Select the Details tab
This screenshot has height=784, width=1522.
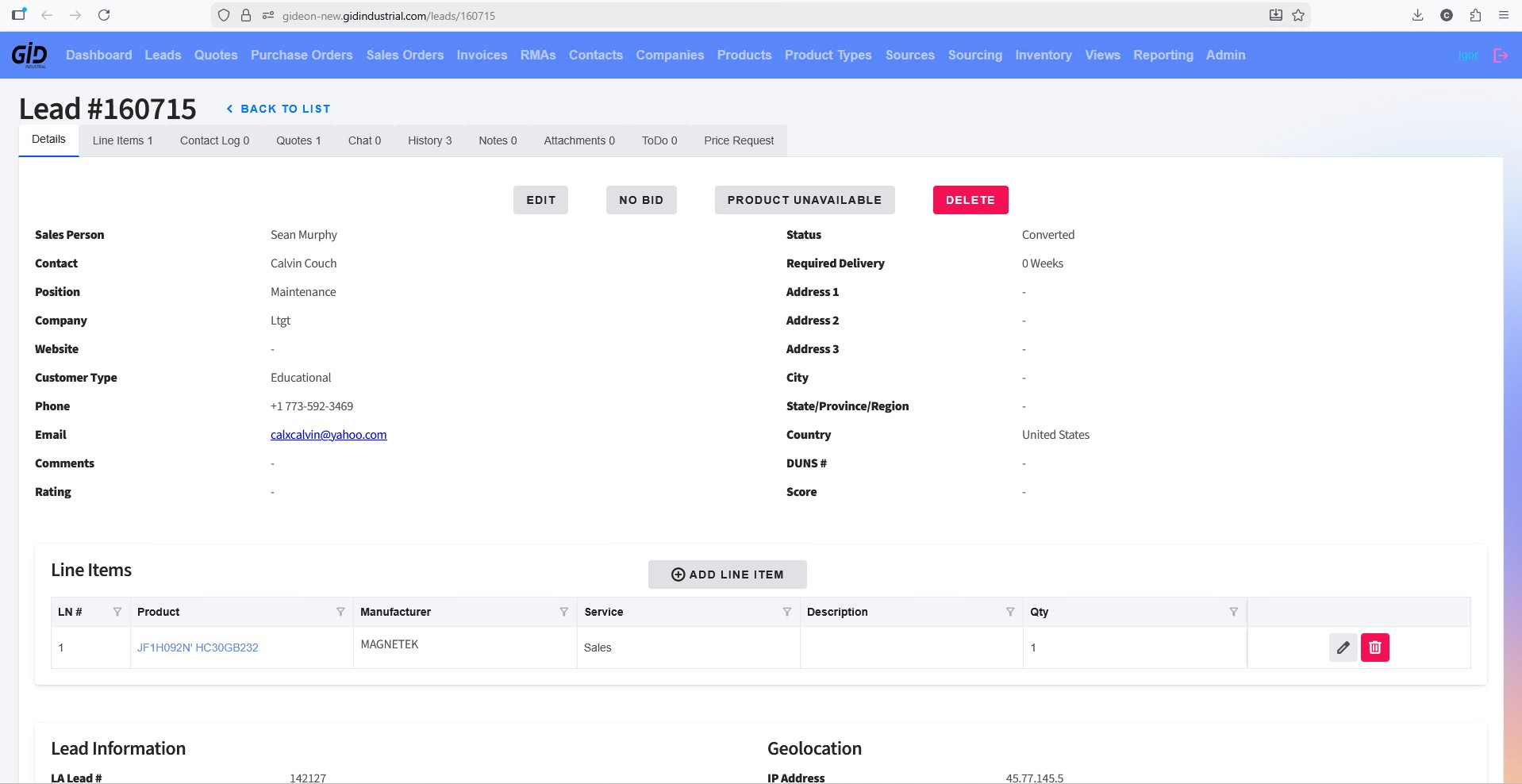coord(48,140)
